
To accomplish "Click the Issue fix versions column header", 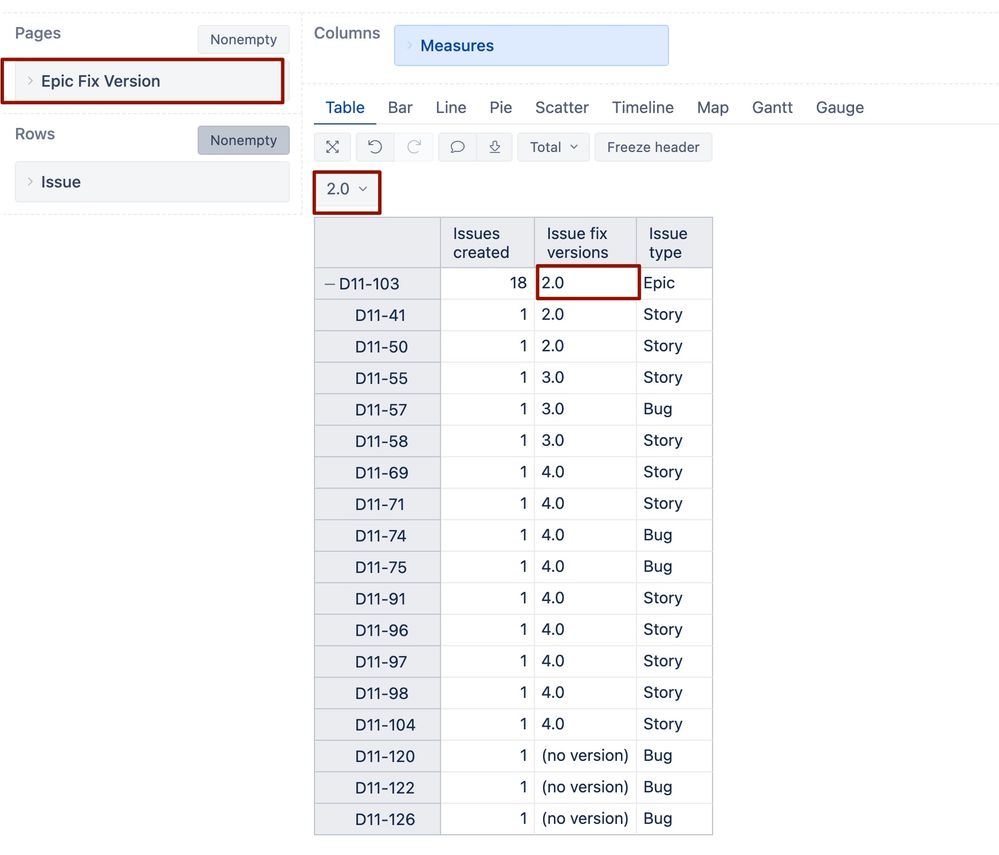I will (x=585, y=243).
